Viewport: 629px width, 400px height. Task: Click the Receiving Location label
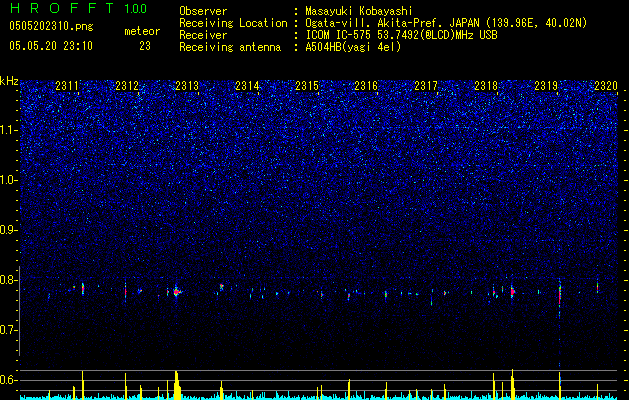233,23
